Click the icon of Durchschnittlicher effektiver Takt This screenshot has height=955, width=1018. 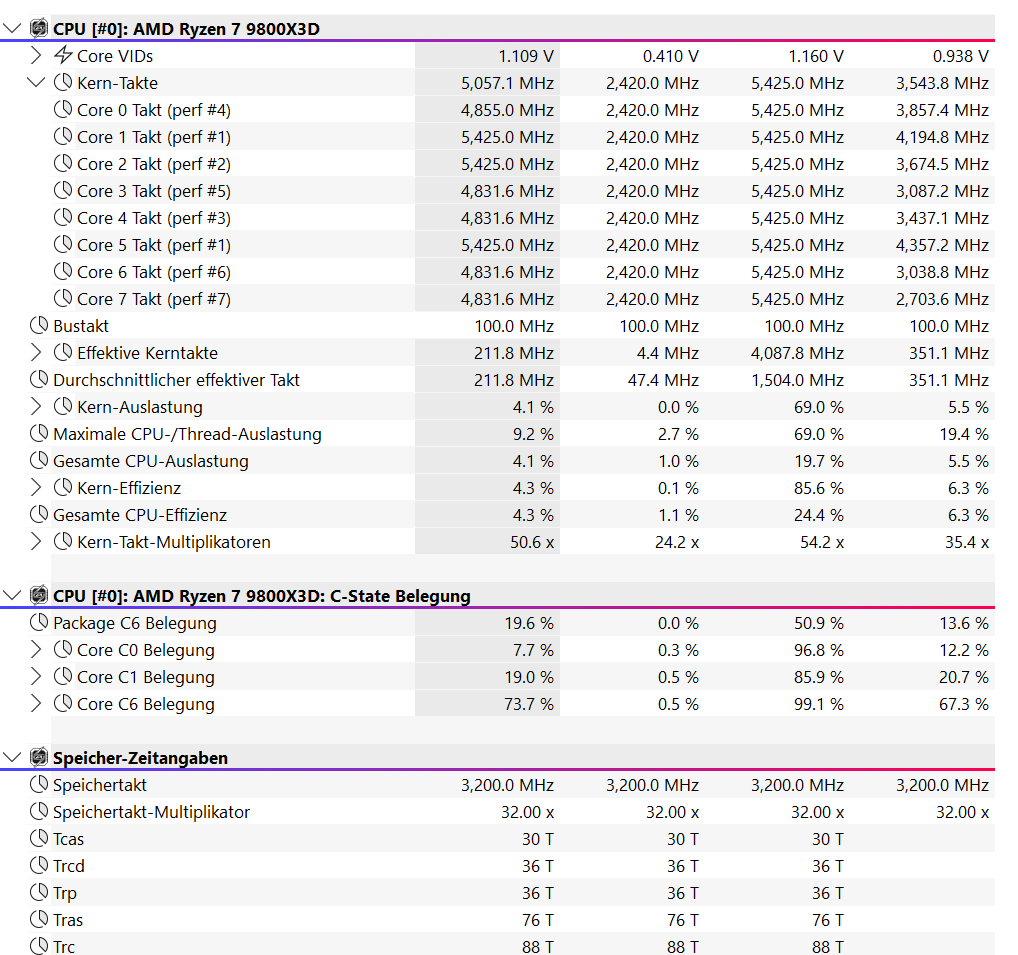click(x=39, y=379)
